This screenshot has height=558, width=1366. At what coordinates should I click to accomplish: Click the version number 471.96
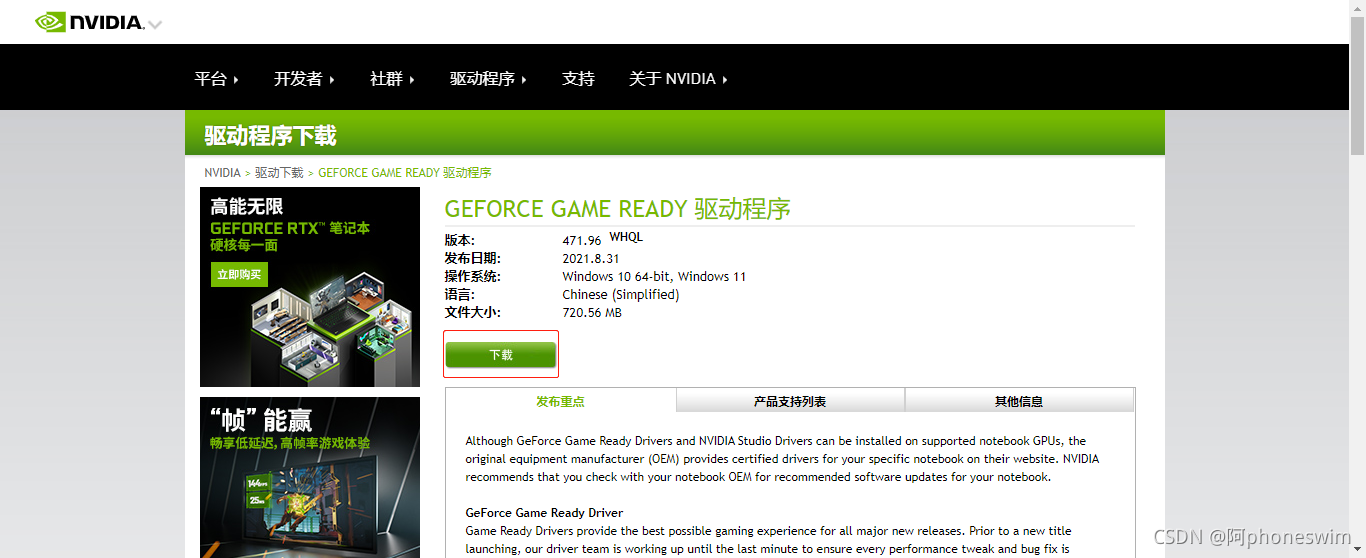[x=582, y=240]
